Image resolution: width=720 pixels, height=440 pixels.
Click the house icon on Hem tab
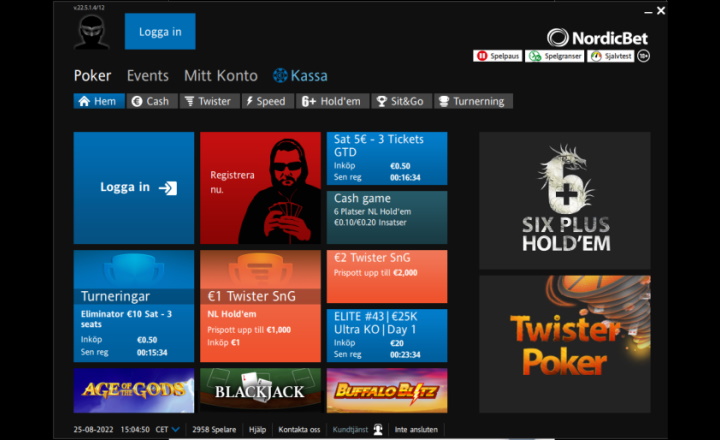(84, 101)
